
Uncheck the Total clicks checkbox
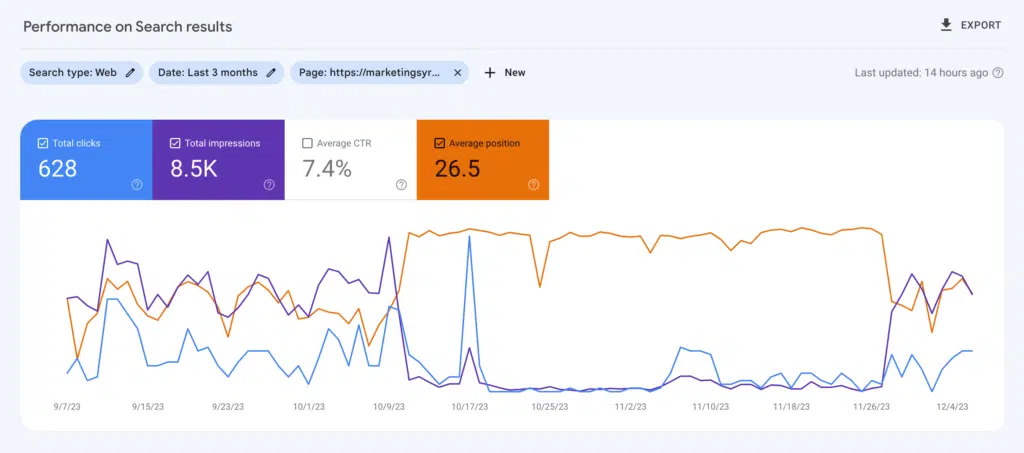(42, 143)
